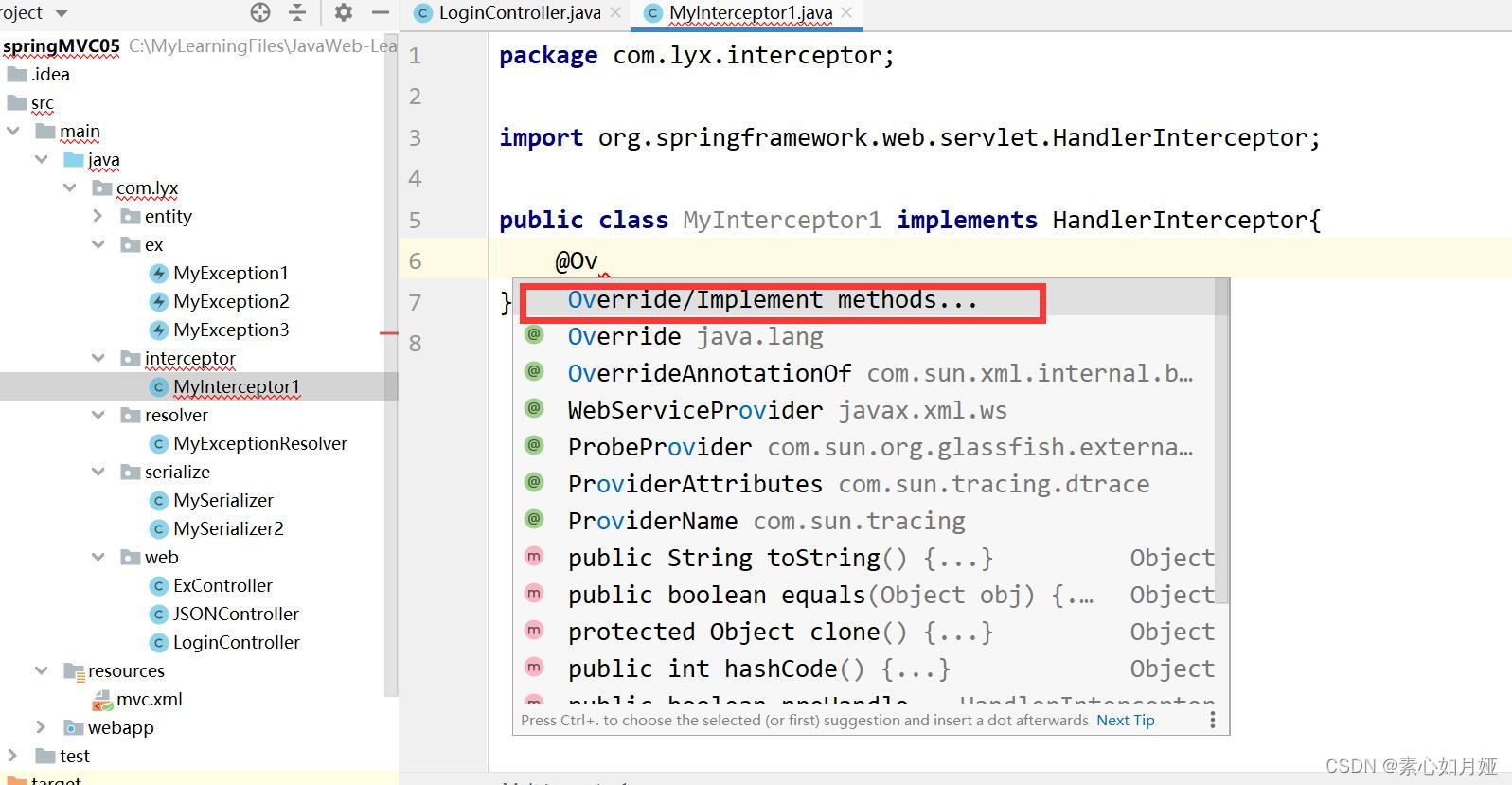Open the MySerializer class
1512x785 pixels.
click(223, 500)
